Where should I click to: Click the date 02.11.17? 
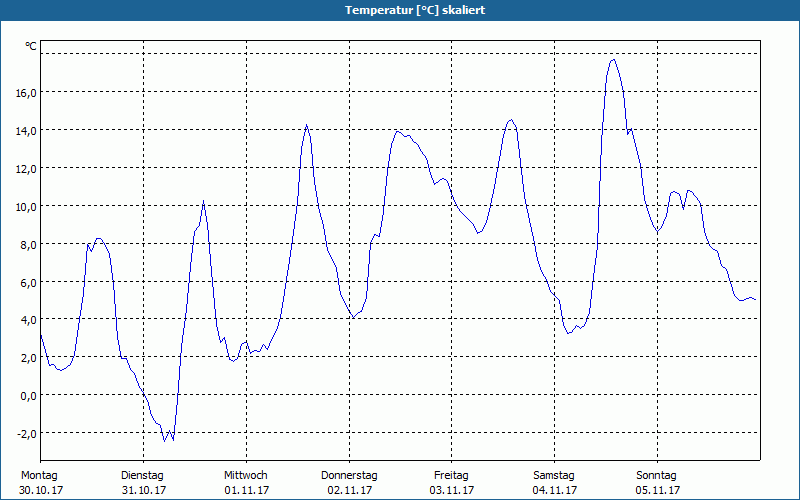[349, 490]
